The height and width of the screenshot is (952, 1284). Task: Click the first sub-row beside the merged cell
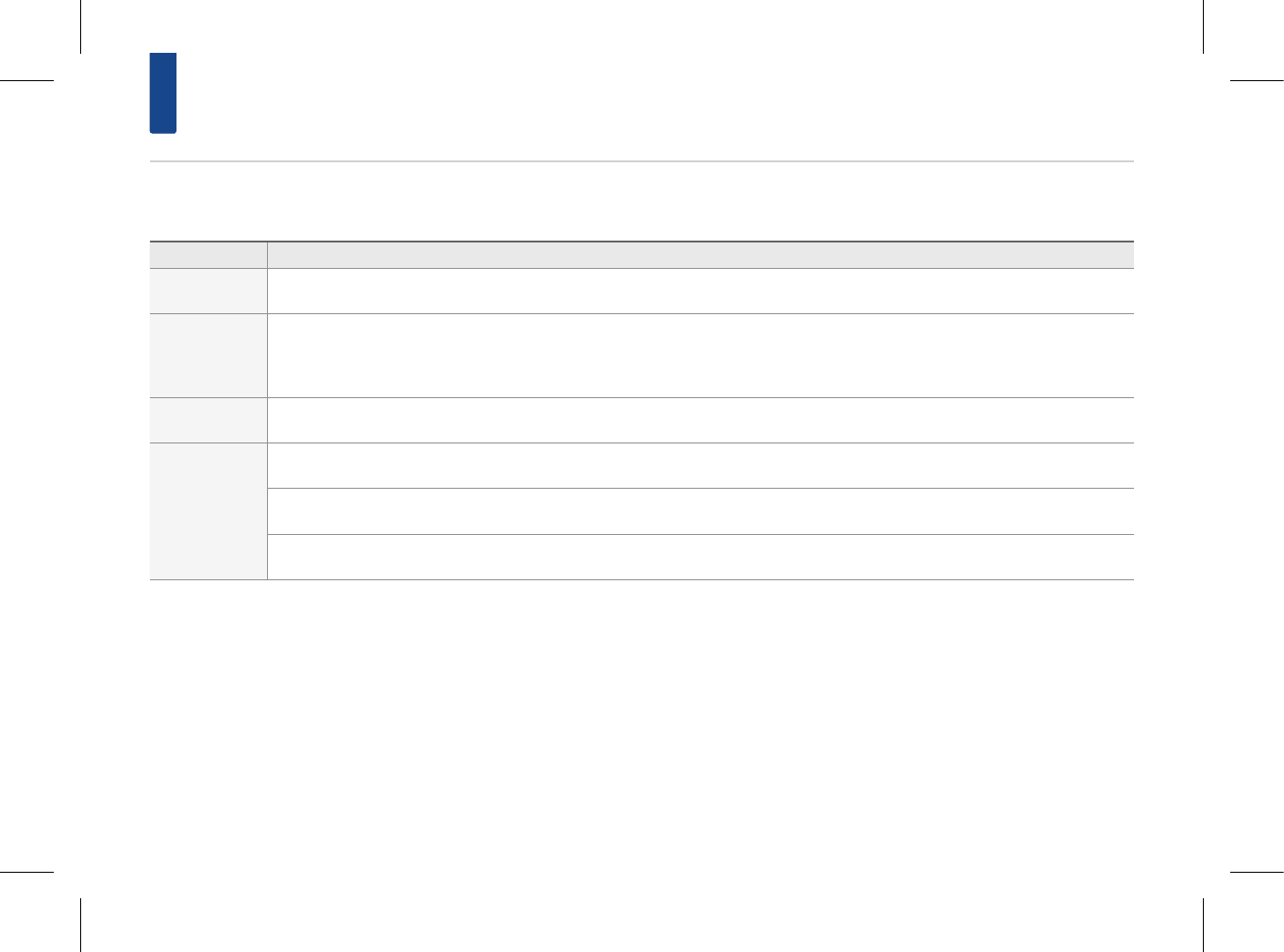click(700, 465)
